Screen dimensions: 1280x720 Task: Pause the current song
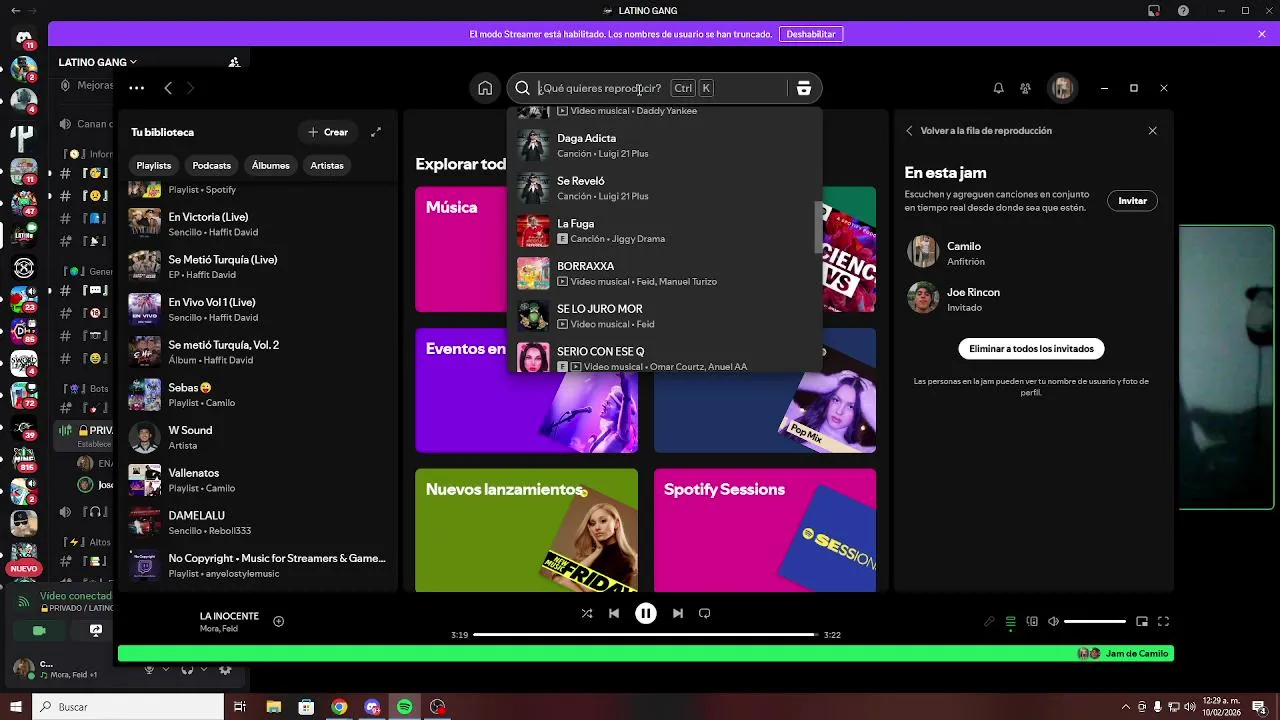tap(646, 613)
